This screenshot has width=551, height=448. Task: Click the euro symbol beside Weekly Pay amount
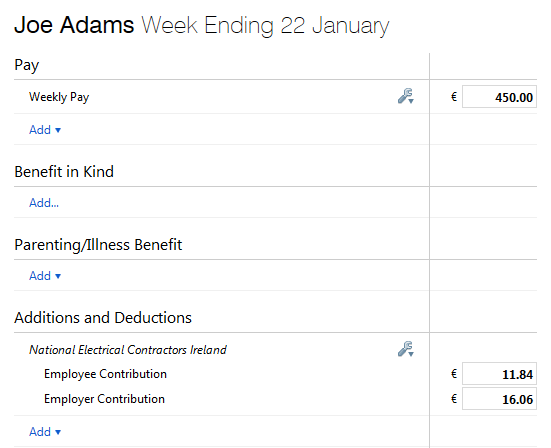pyautogui.click(x=454, y=97)
